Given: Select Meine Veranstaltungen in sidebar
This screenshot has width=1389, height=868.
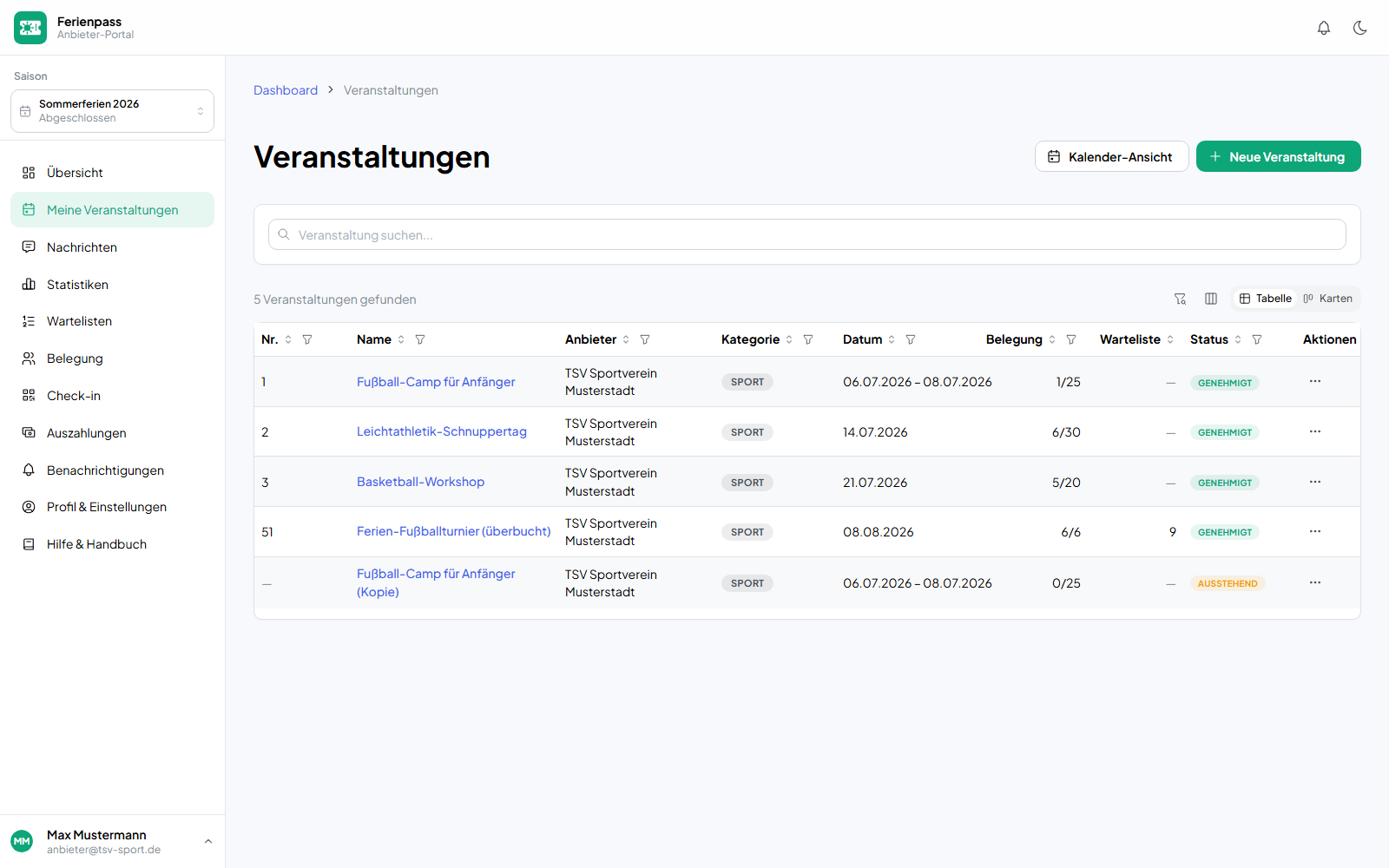Looking at the screenshot, I should pos(112,210).
